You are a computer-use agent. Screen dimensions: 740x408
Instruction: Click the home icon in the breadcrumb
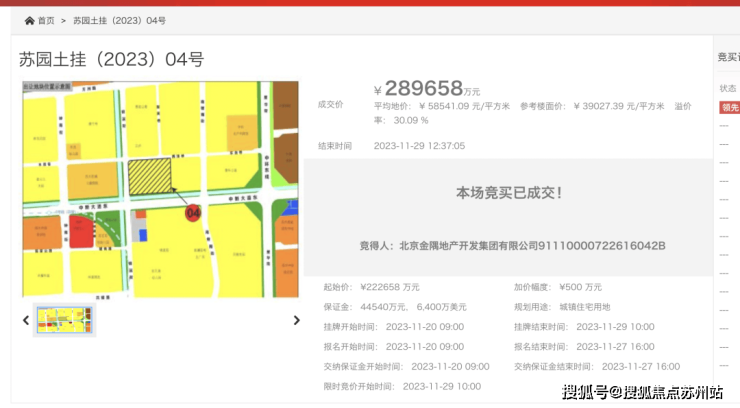[x=29, y=20]
